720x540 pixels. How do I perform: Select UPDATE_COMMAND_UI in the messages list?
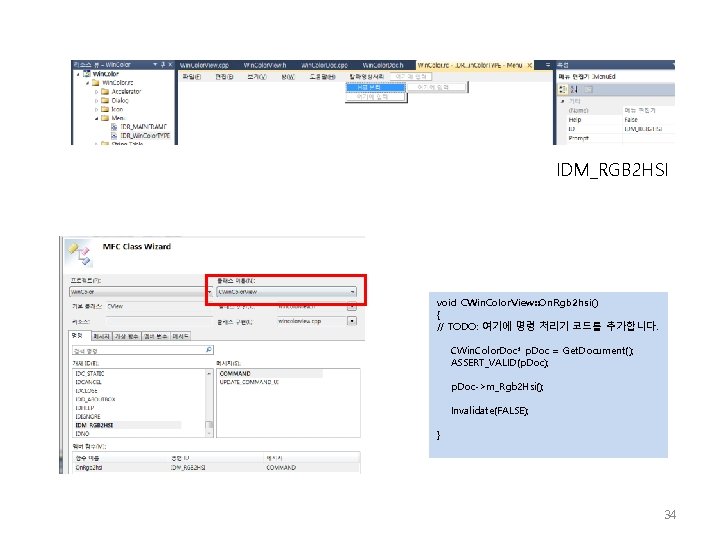point(249,382)
